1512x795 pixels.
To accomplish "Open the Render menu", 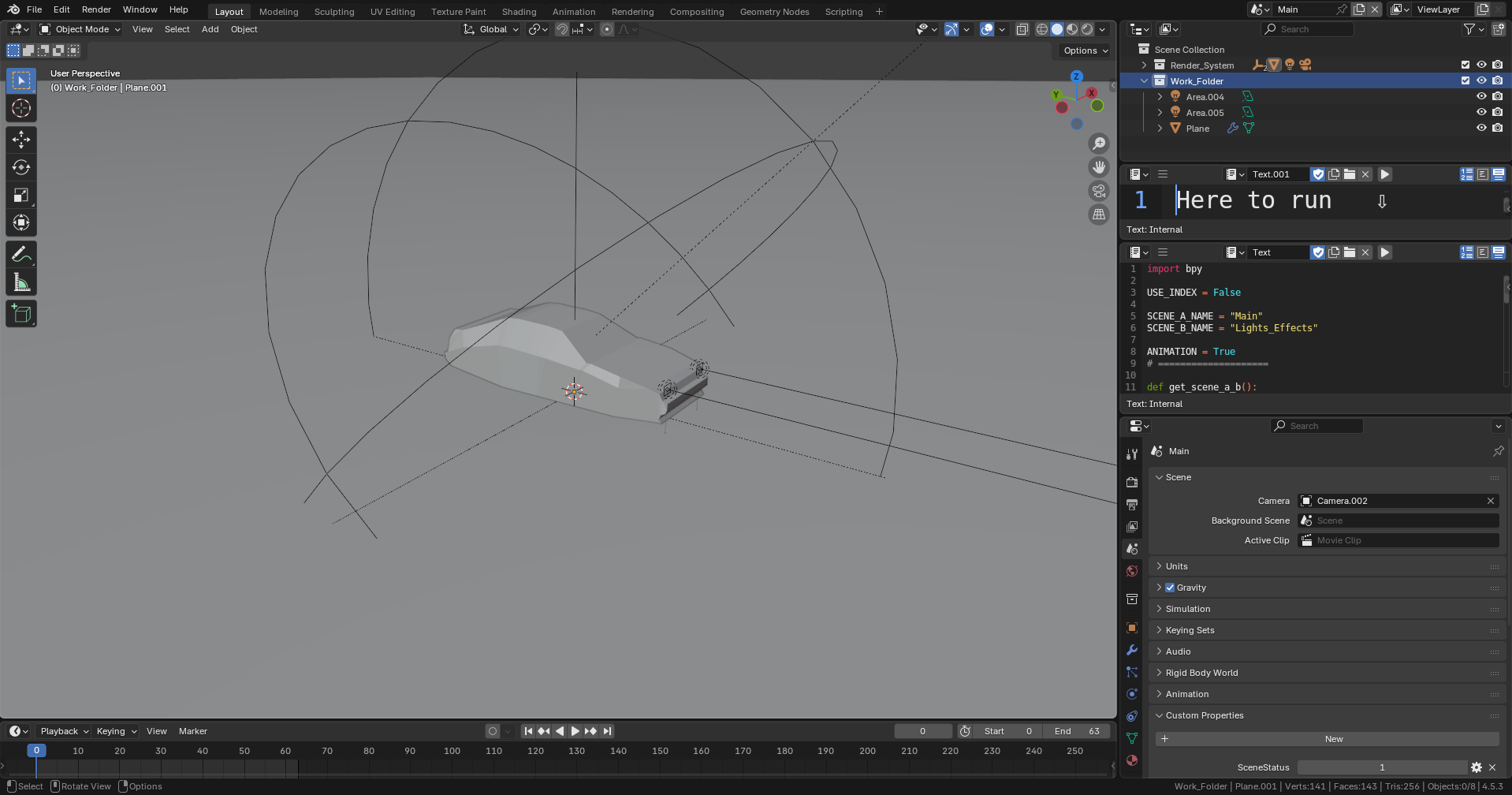I will click(95, 9).
